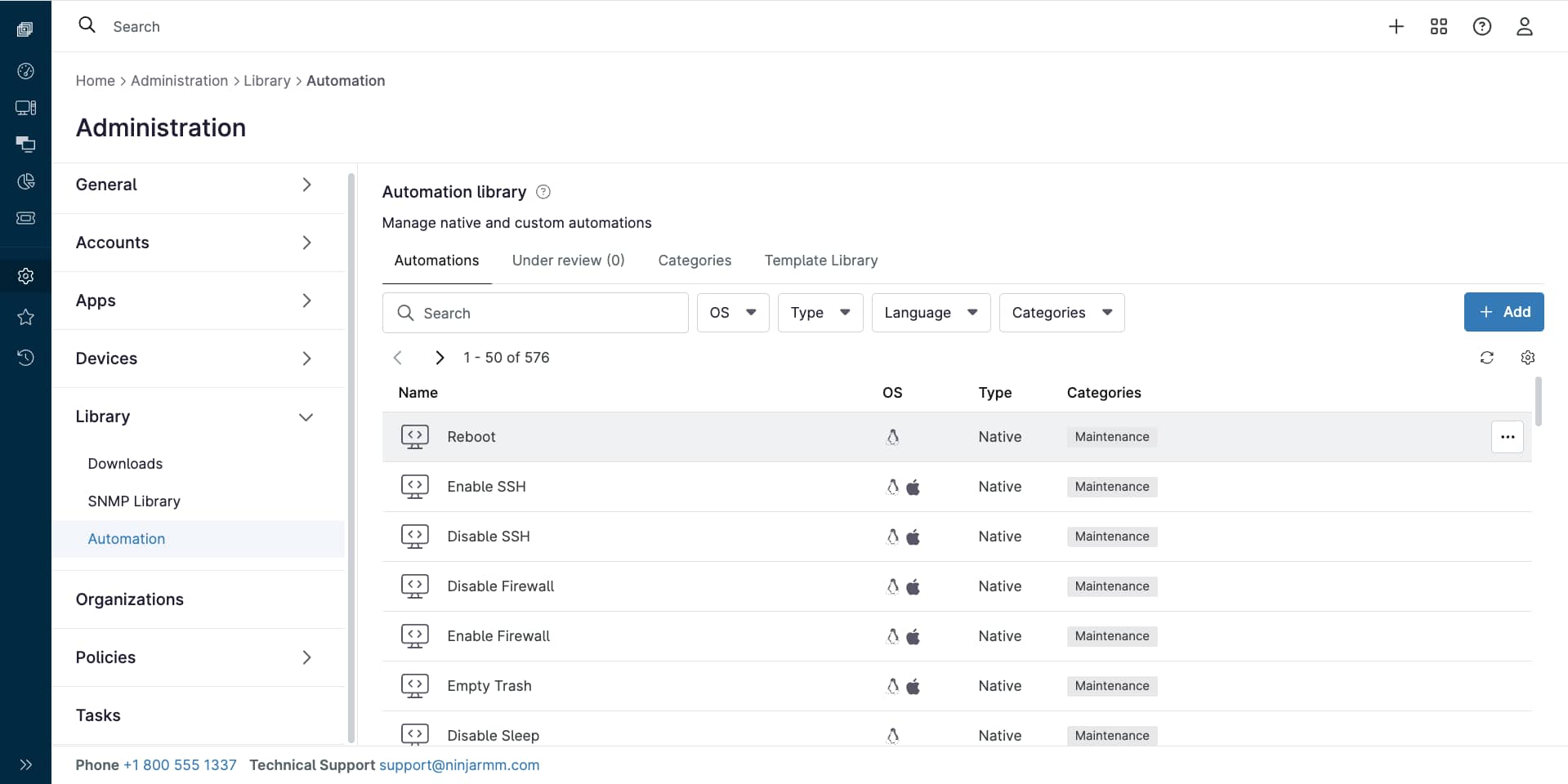Open table column settings gear

1528,358
